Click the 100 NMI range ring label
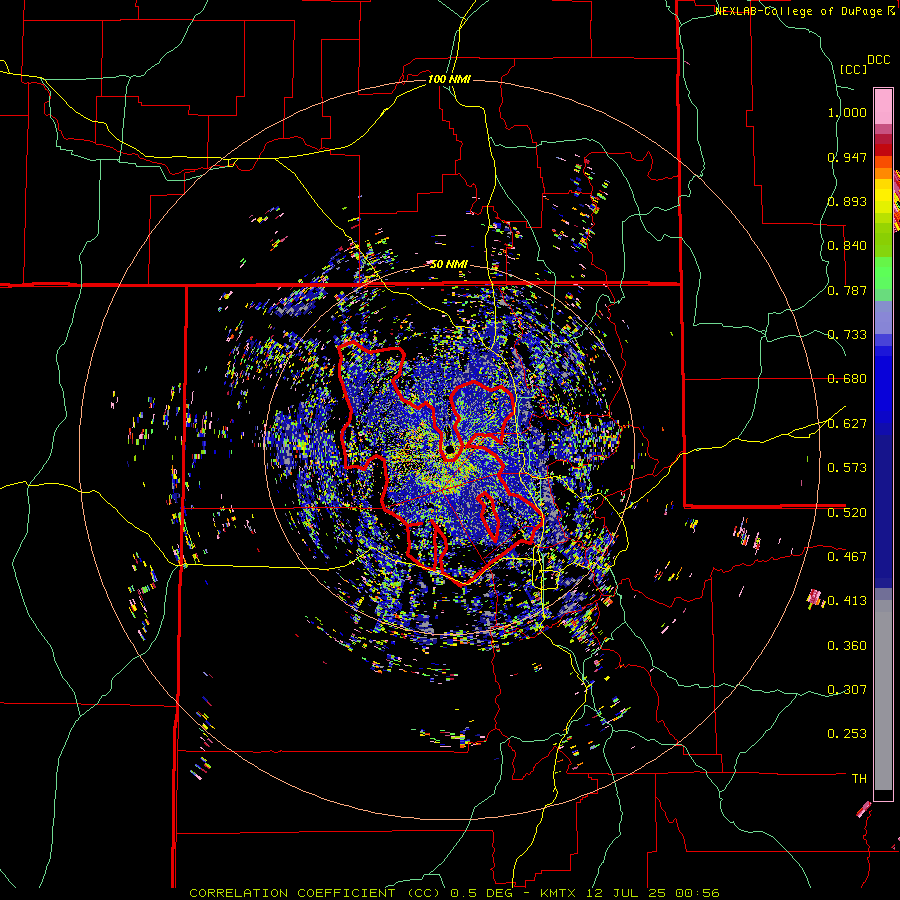 pyautogui.click(x=449, y=79)
